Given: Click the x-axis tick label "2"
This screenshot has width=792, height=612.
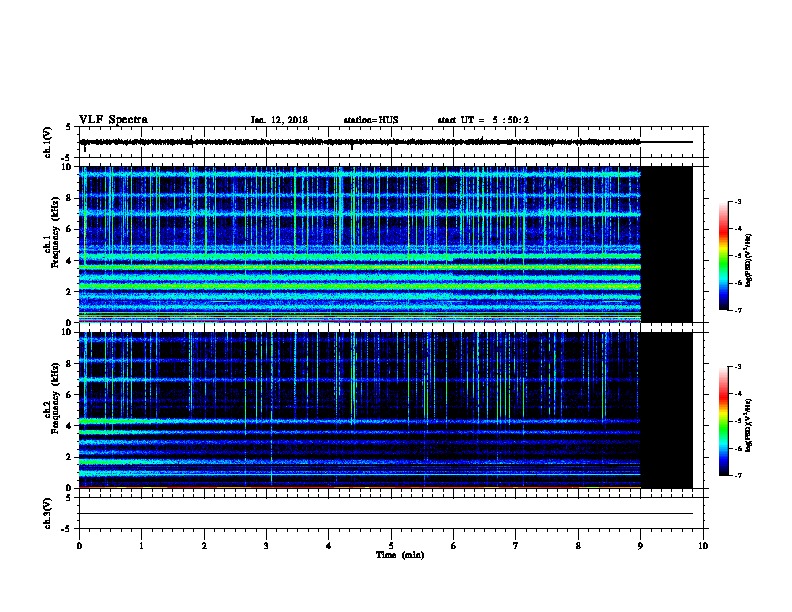Looking at the screenshot, I should 204,545.
